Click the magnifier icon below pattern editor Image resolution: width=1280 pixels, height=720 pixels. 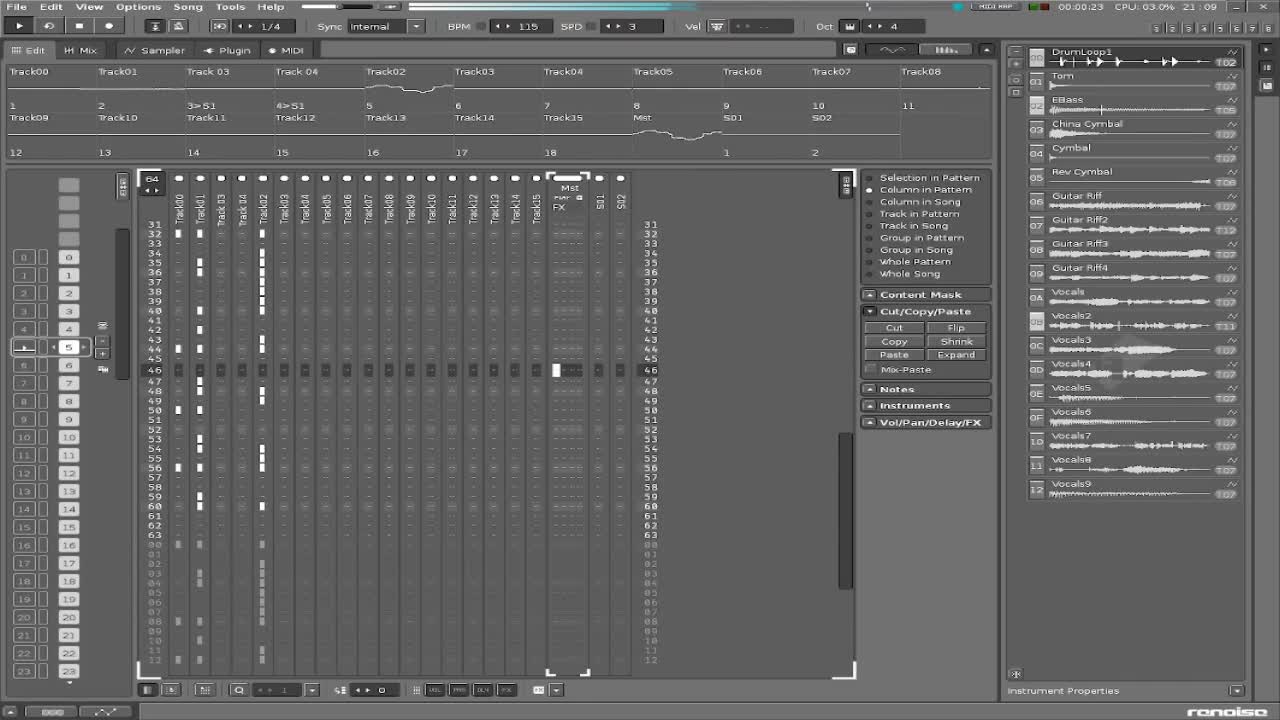pyautogui.click(x=238, y=690)
